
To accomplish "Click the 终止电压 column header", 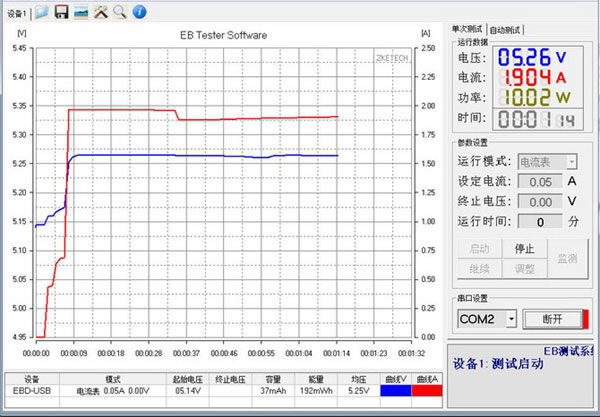I will [230, 379].
